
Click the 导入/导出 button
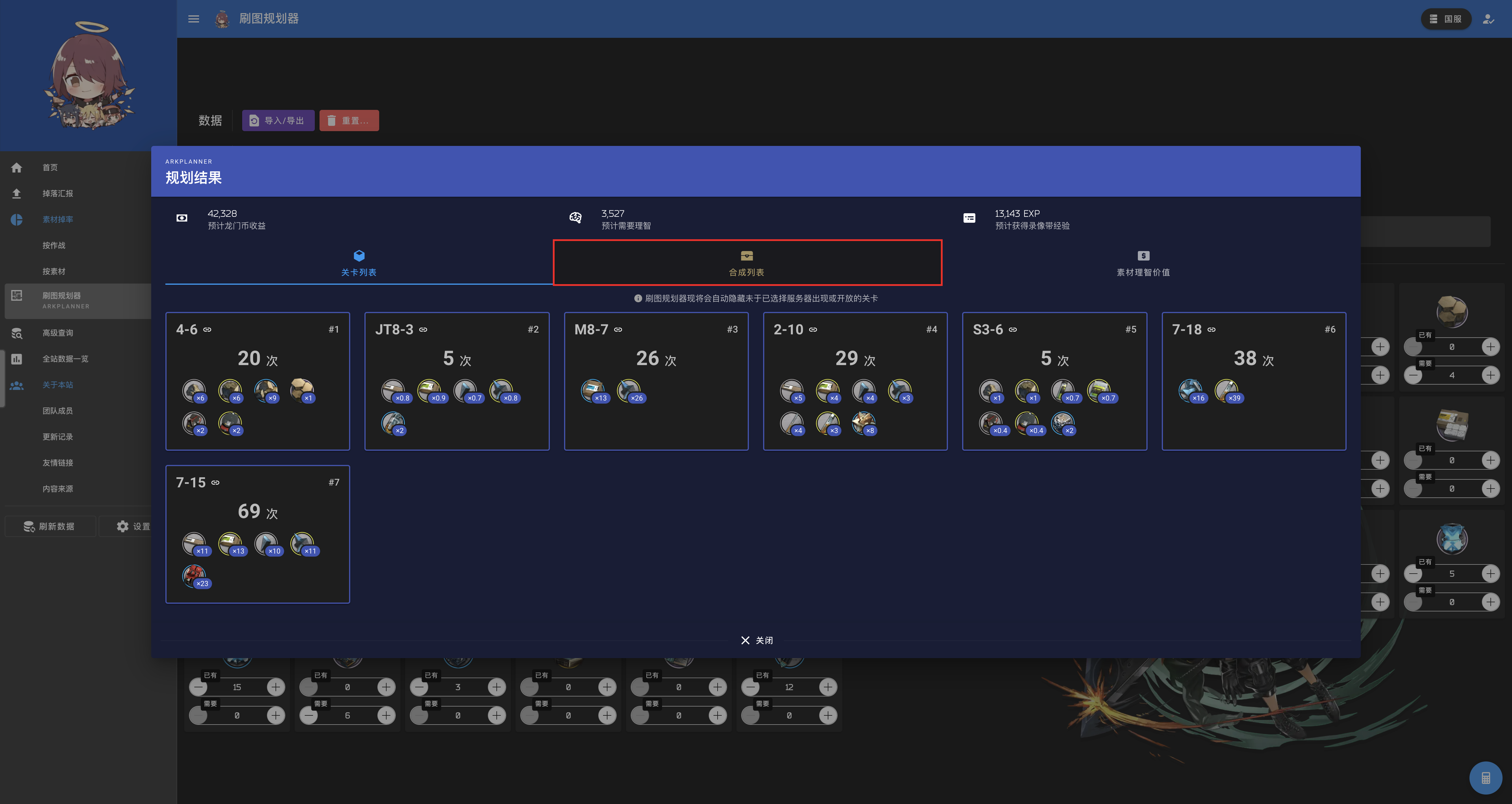pyautogui.click(x=278, y=120)
